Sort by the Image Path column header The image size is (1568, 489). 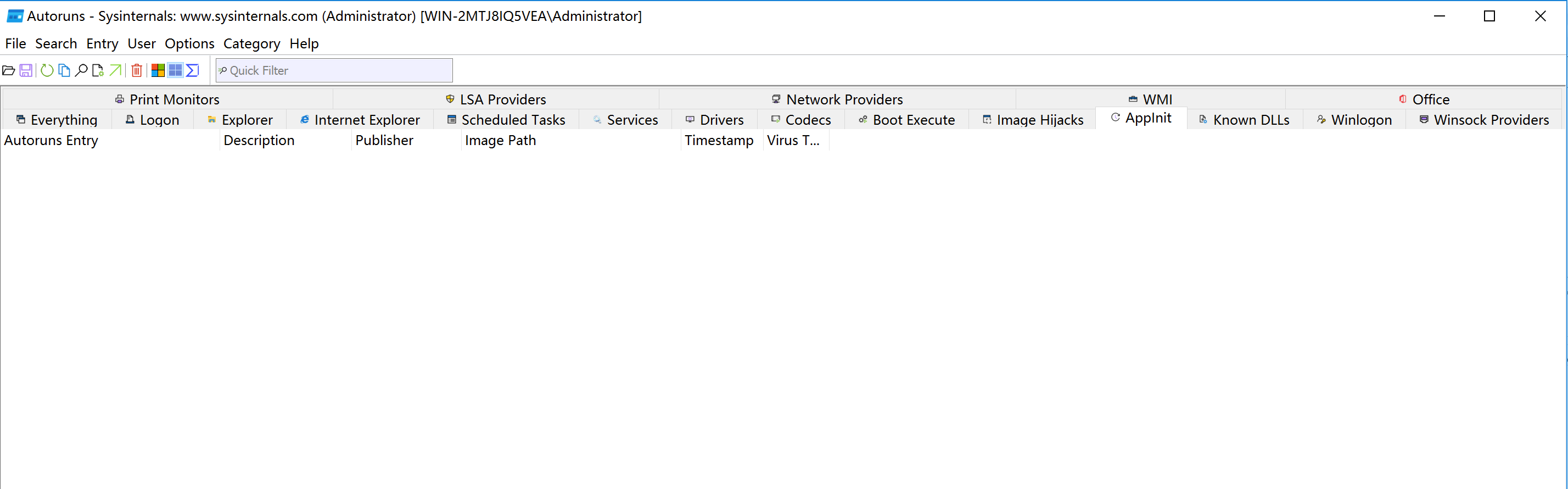tap(500, 141)
